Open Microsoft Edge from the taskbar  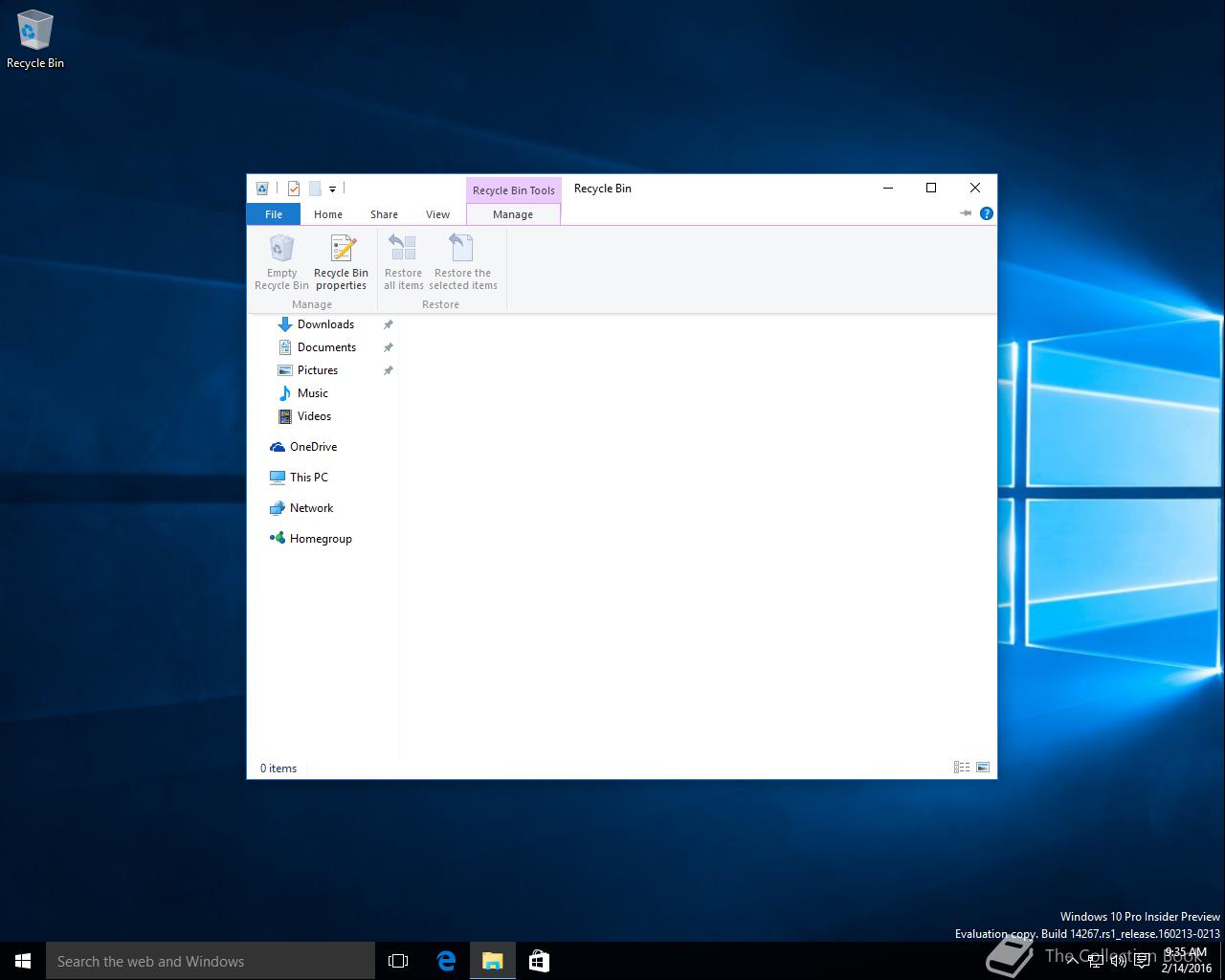446,961
